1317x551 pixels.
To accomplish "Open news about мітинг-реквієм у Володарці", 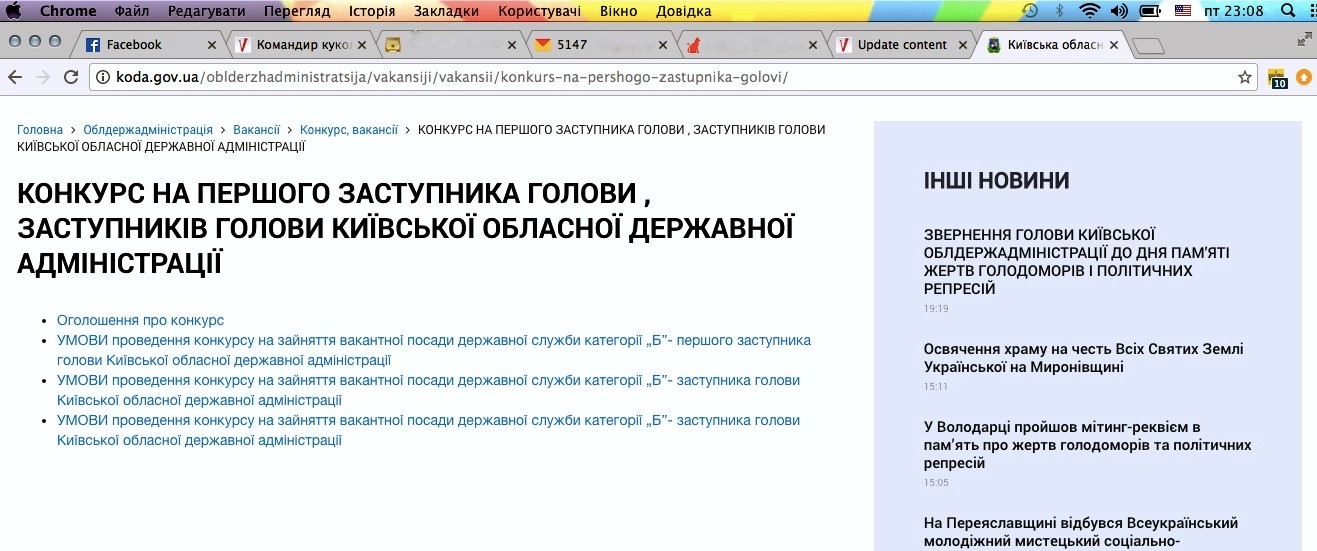I will (1088, 445).
